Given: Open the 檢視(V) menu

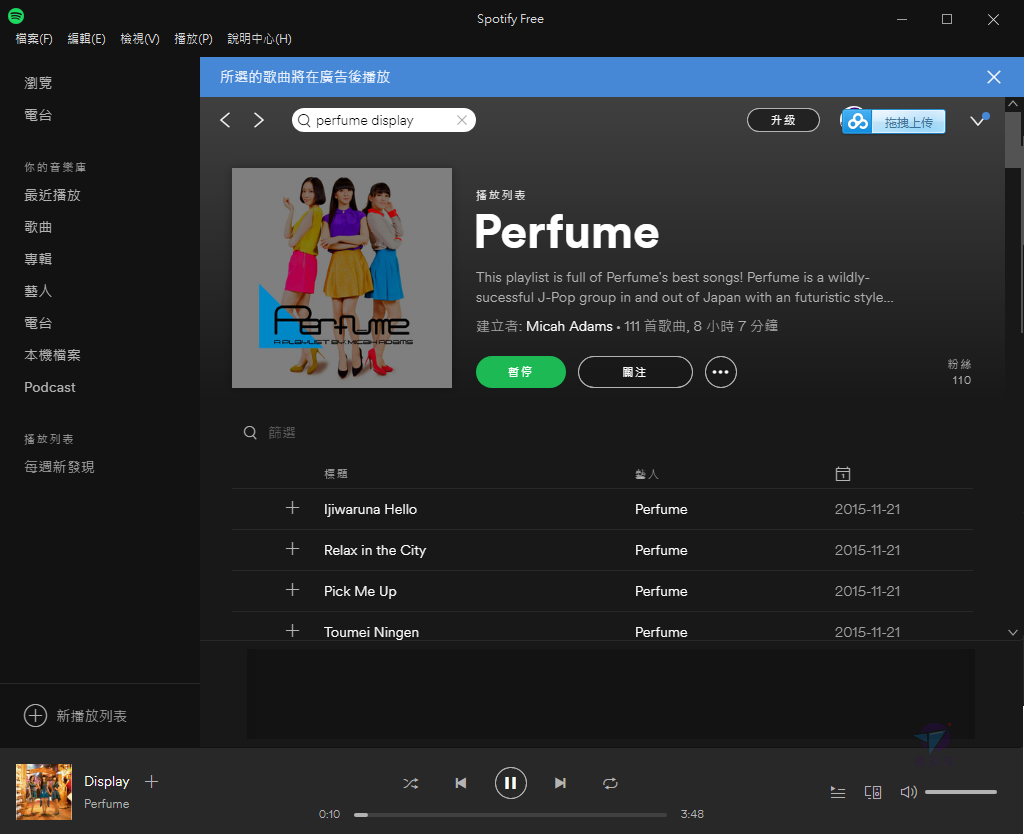Looking at the screenshot, I should click(x=140, y=39).
